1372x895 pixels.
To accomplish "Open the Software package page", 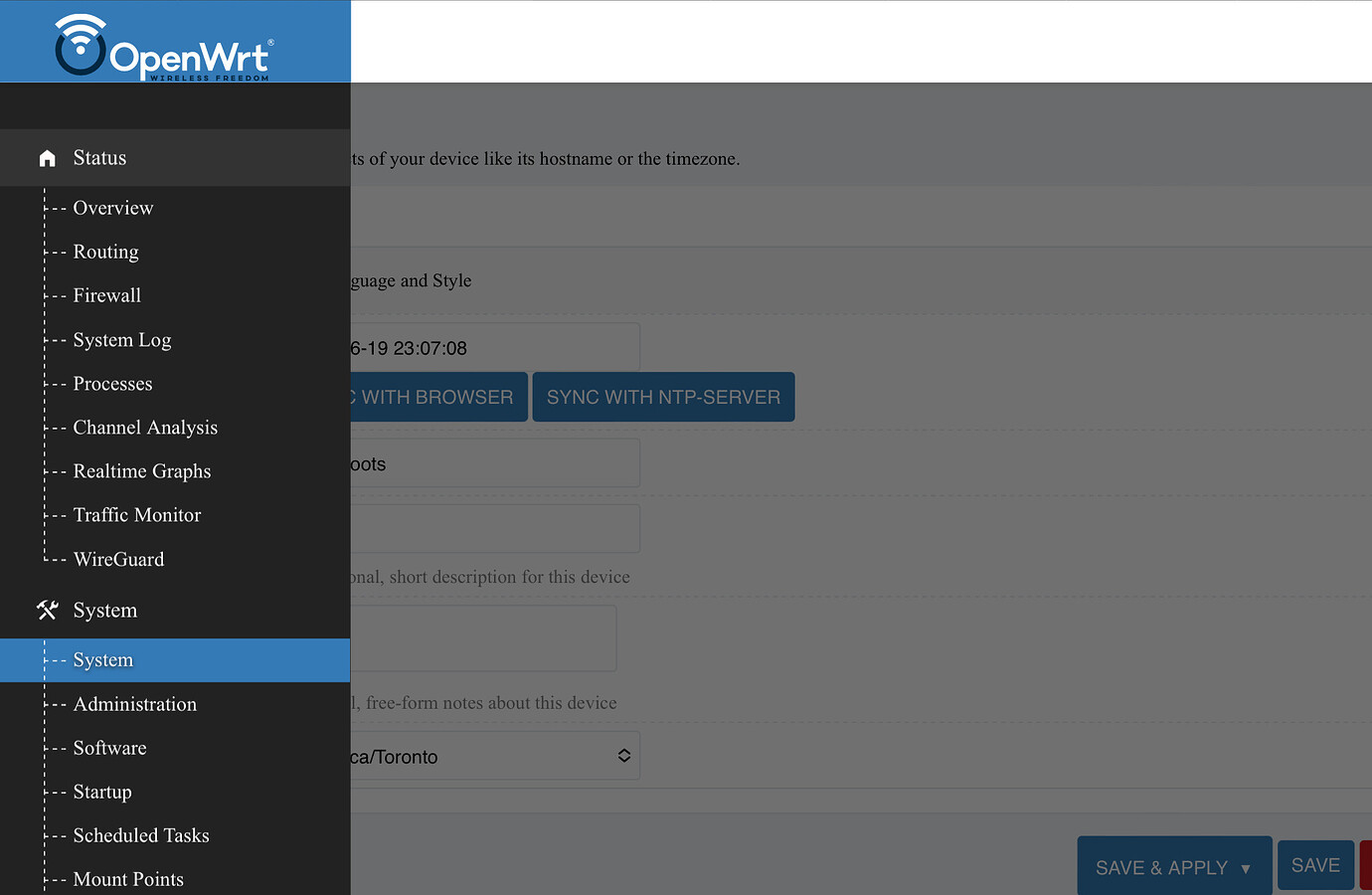I will (x=108, y=748).
